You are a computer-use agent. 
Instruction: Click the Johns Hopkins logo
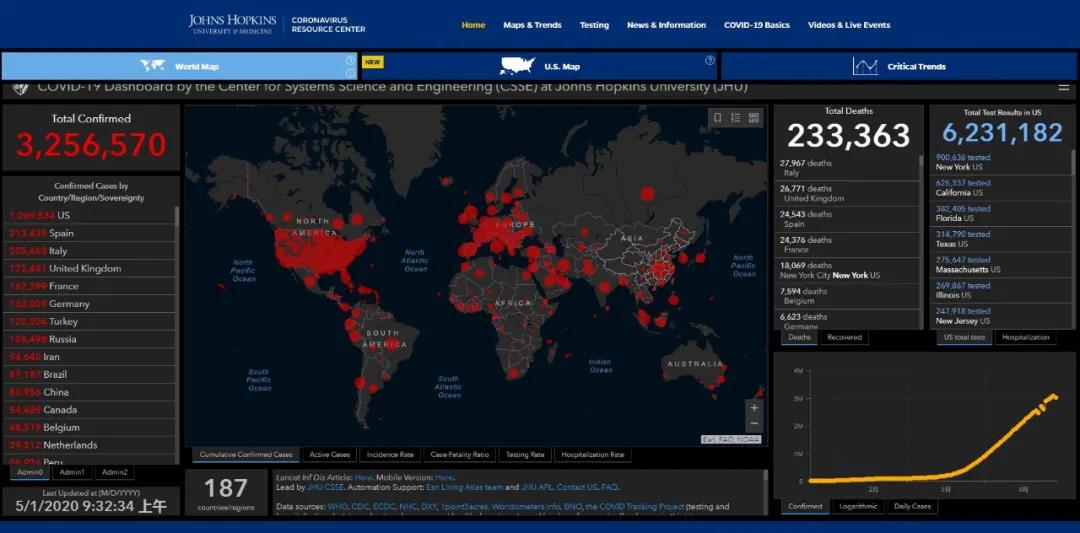[231, 25]
